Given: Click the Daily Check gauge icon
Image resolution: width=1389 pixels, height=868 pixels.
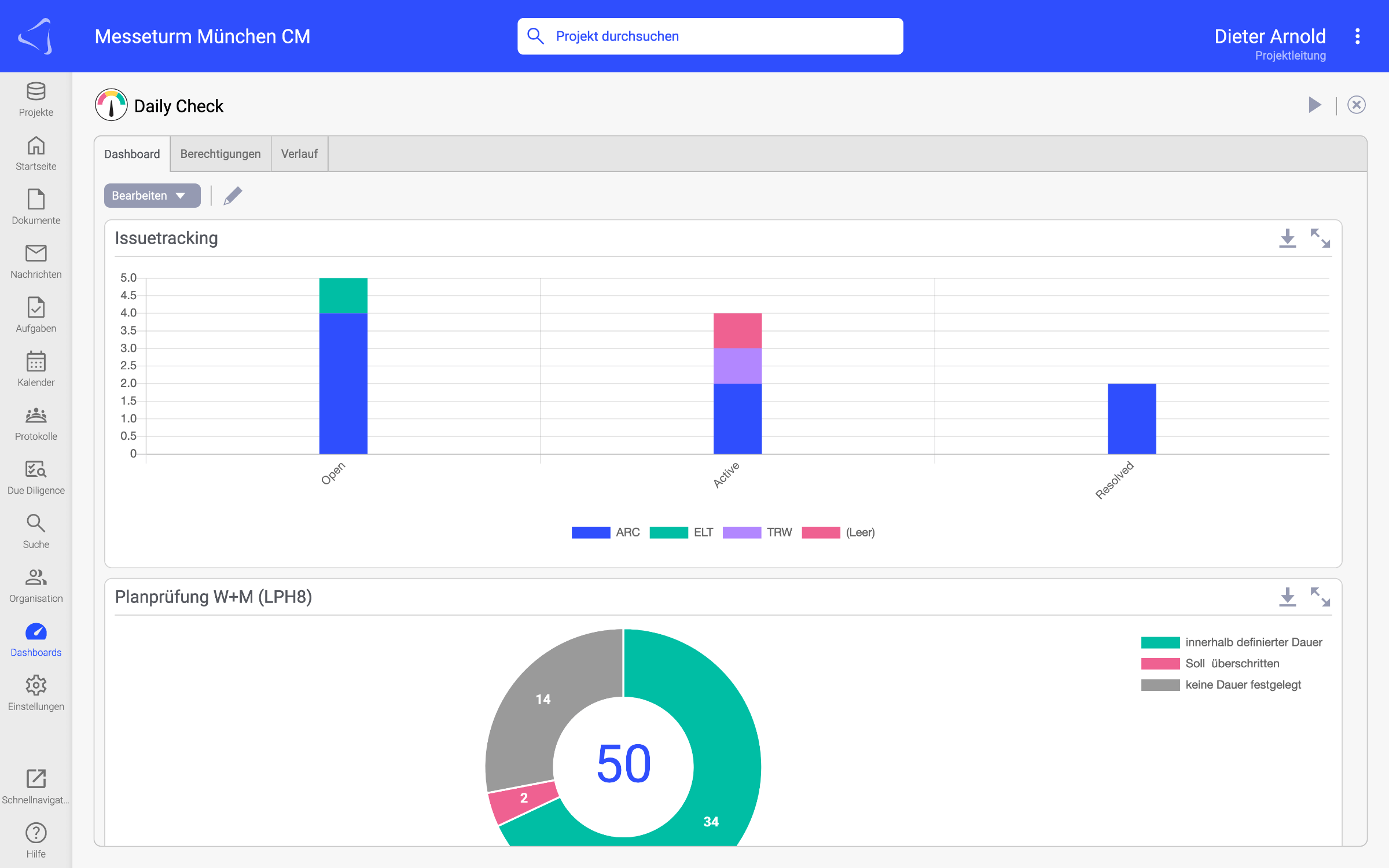Looking at the screenshot, I should (x=111, y=105).
